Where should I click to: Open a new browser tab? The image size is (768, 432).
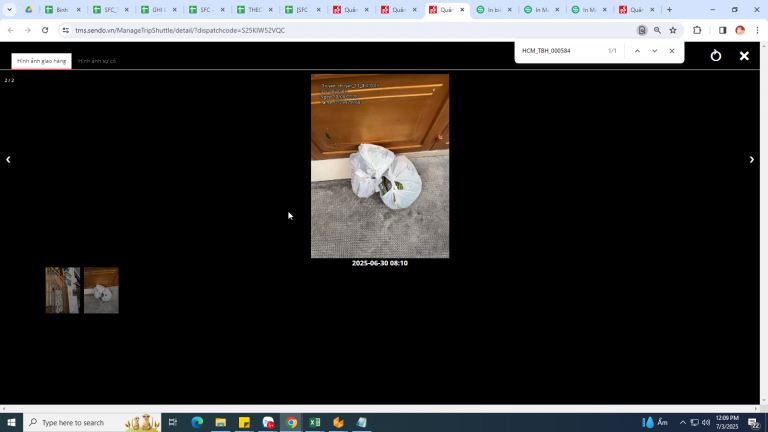tap(670, 10)
